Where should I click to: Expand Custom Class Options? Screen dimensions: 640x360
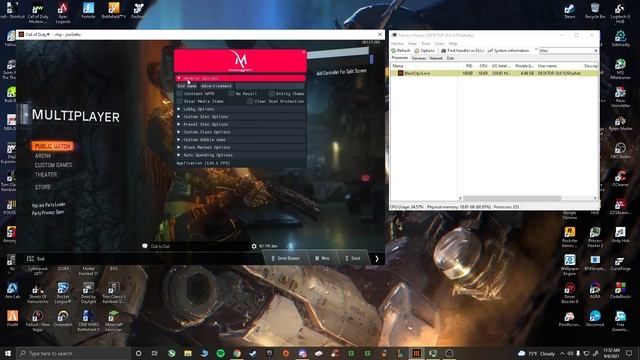pyautogui.click(x=240, y=132)
